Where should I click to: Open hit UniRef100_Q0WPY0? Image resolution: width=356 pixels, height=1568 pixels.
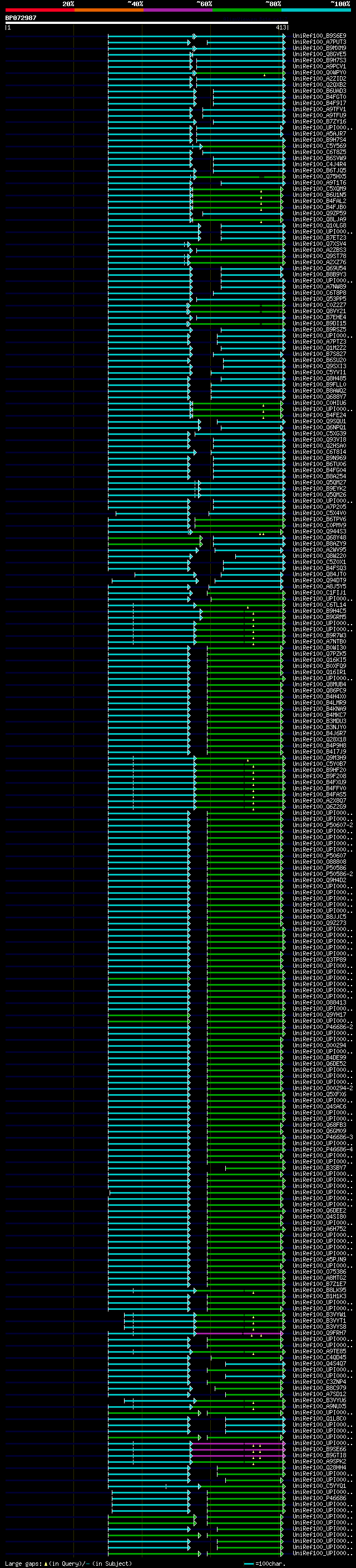point(319,72)
